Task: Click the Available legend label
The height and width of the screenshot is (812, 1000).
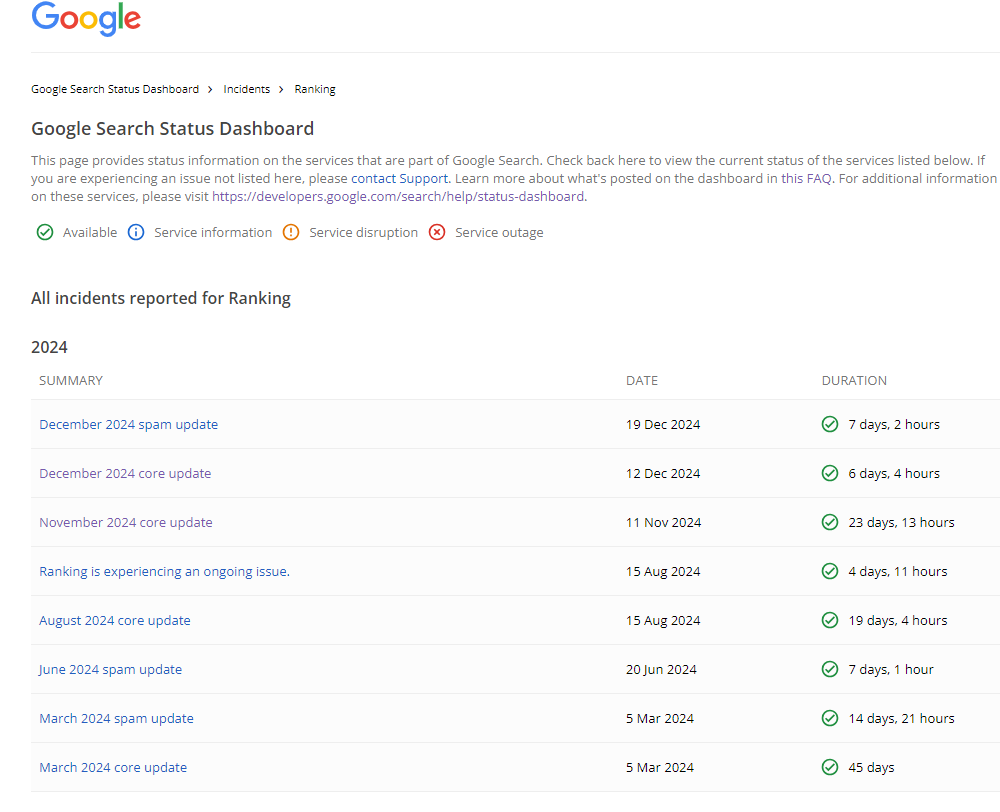Action: coord(90,232)
